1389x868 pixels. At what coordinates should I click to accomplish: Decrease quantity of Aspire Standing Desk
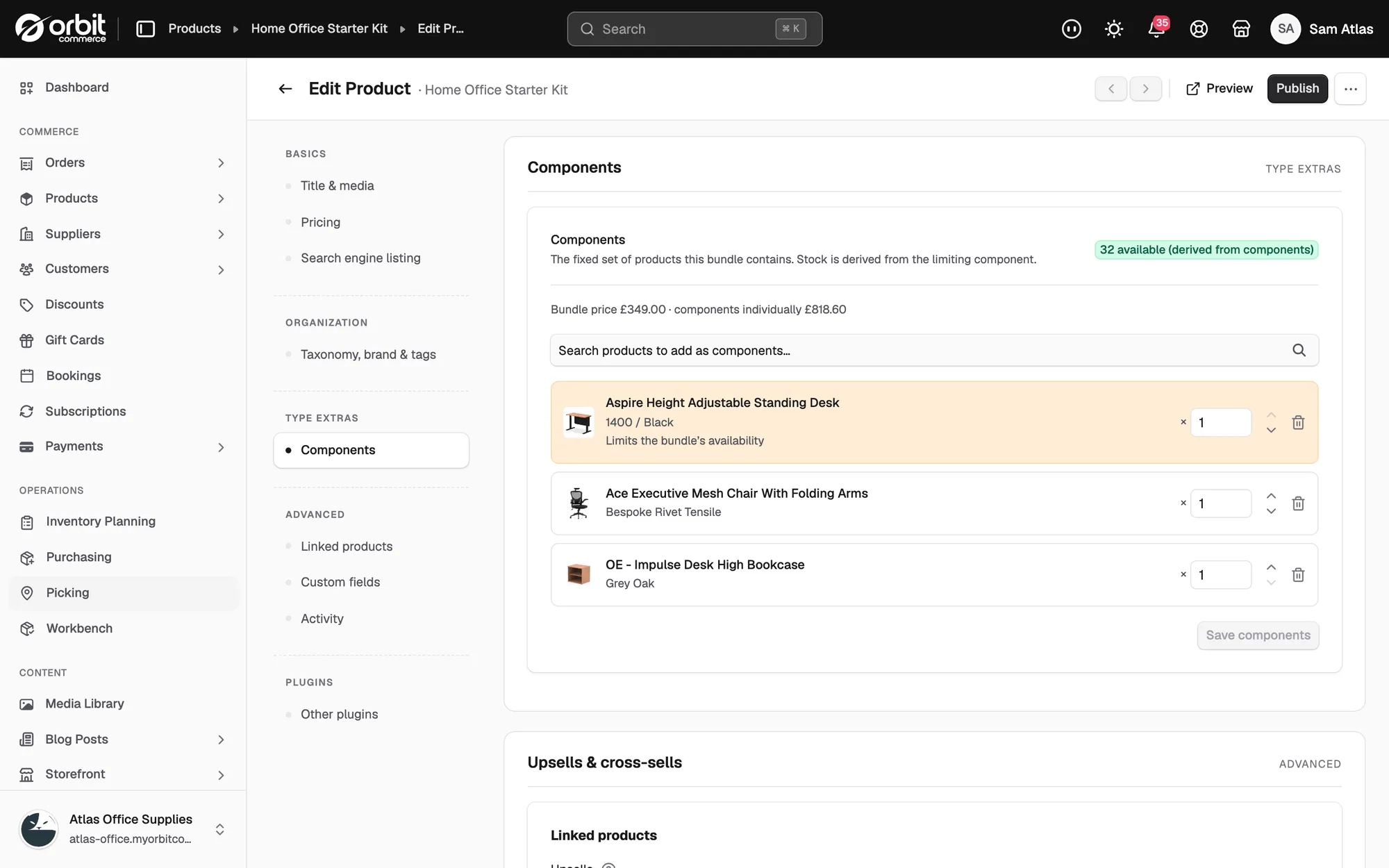(1271, 431)
